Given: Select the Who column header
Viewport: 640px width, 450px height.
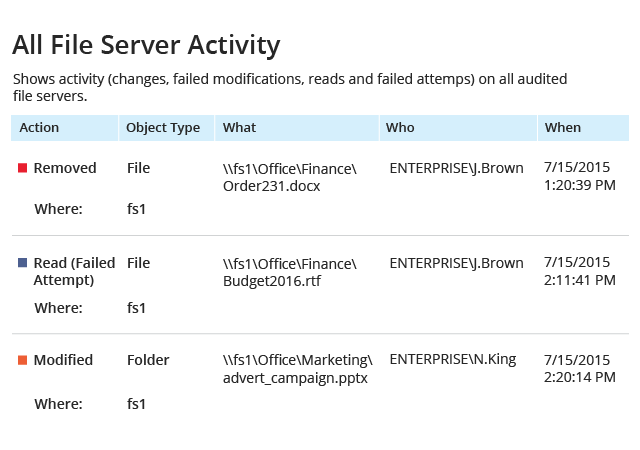Looking at the screenshot, I should click(x=458, y=128).
